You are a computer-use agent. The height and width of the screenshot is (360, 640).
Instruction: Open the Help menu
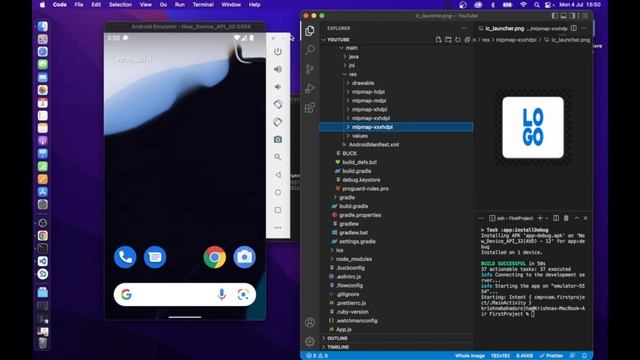254,4
